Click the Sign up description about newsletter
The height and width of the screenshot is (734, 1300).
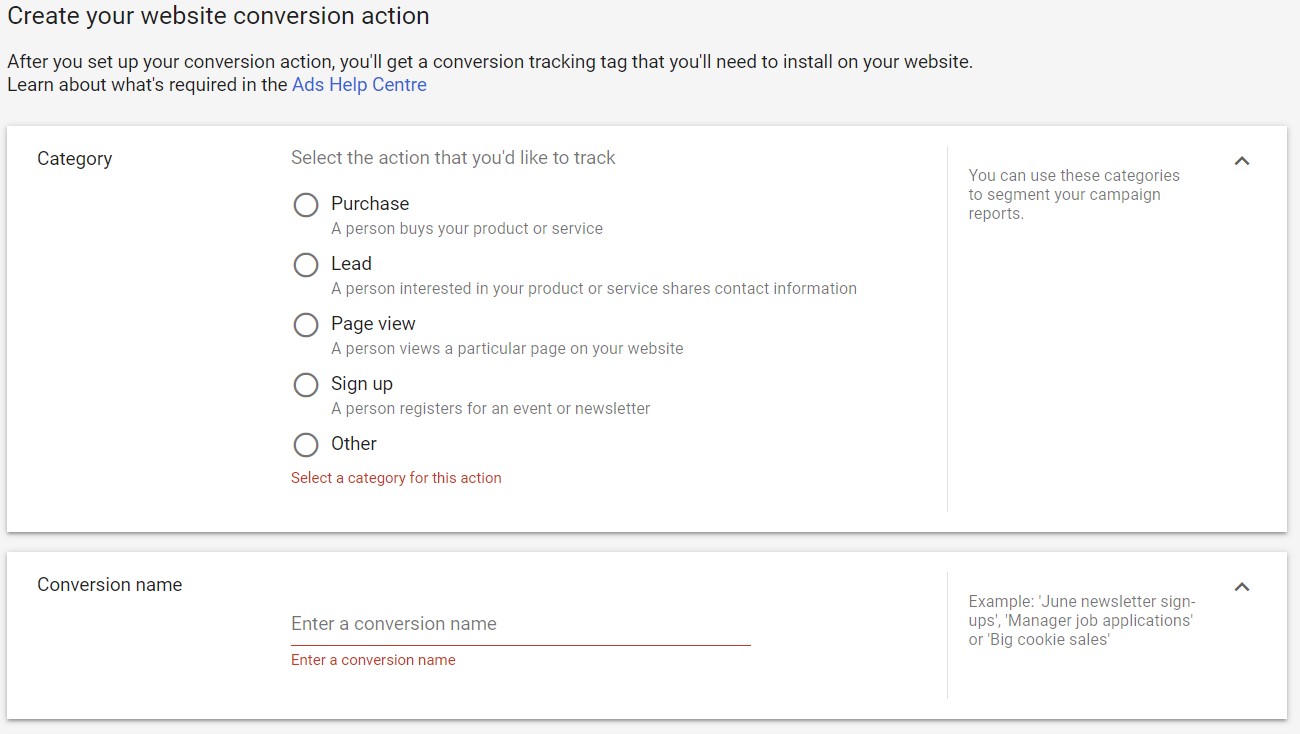tap(491, 409)
